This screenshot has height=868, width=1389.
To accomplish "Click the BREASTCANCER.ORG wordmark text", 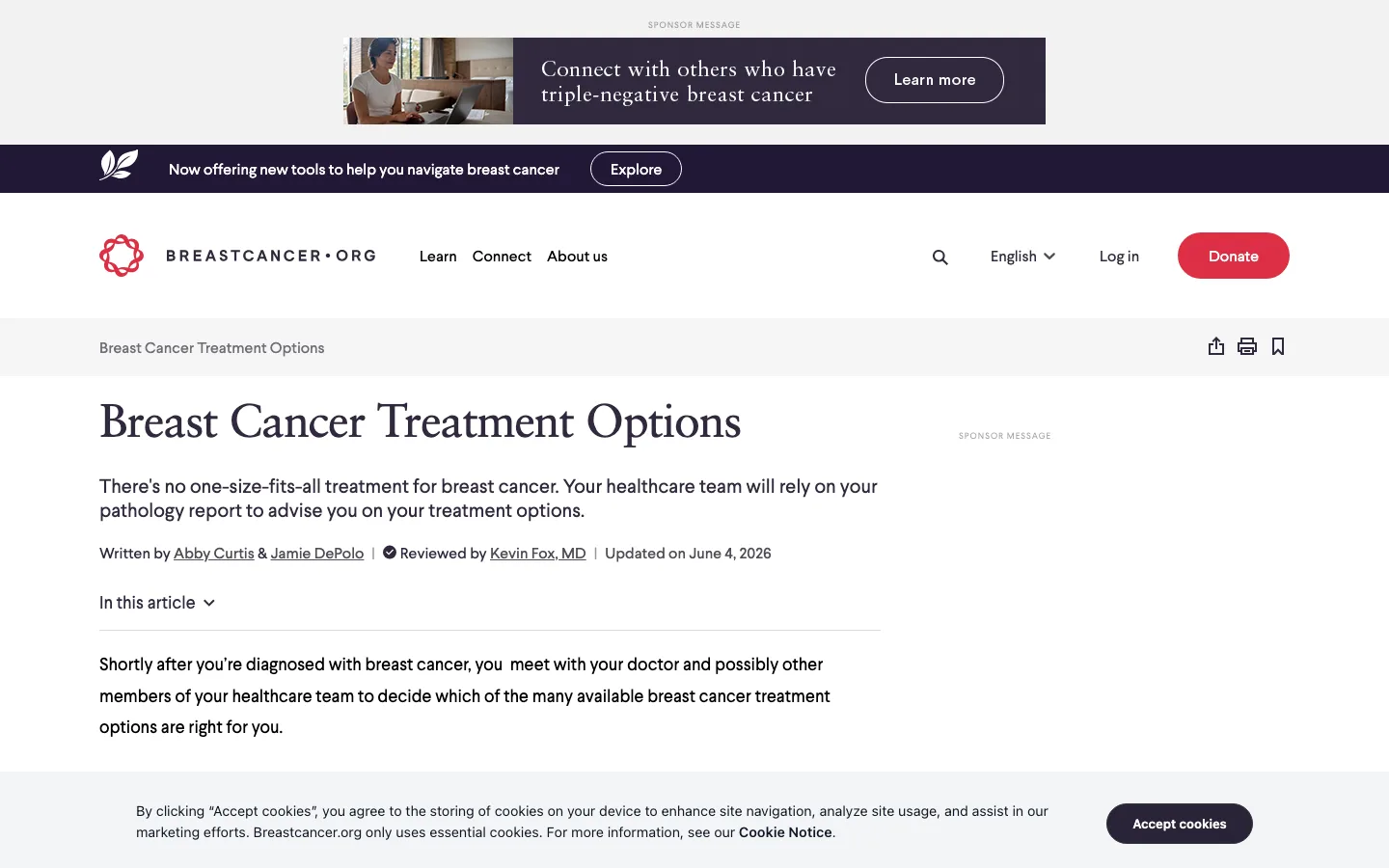I will 271,256.
